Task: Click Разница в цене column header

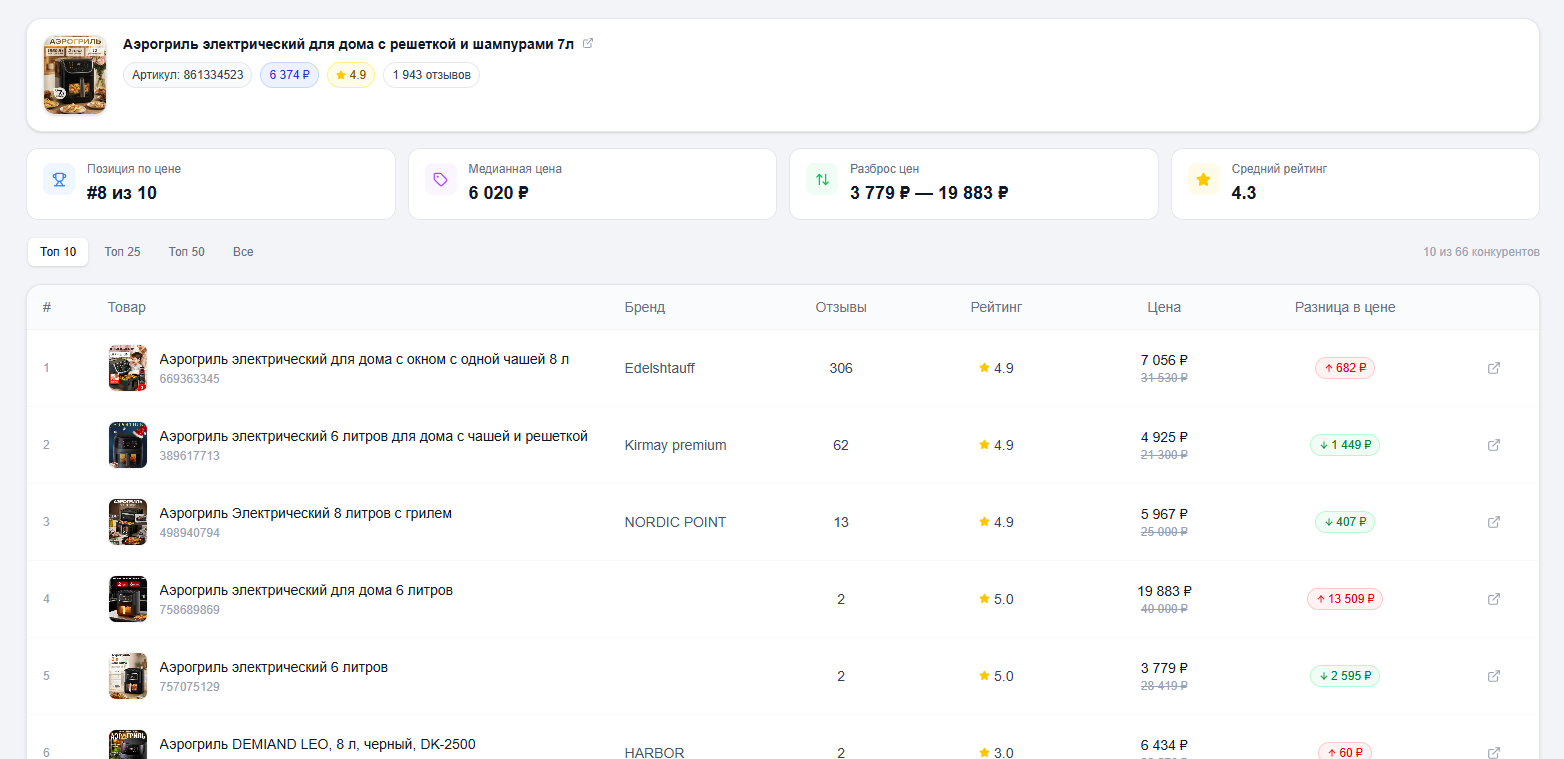Action: tap(1345, 307)
